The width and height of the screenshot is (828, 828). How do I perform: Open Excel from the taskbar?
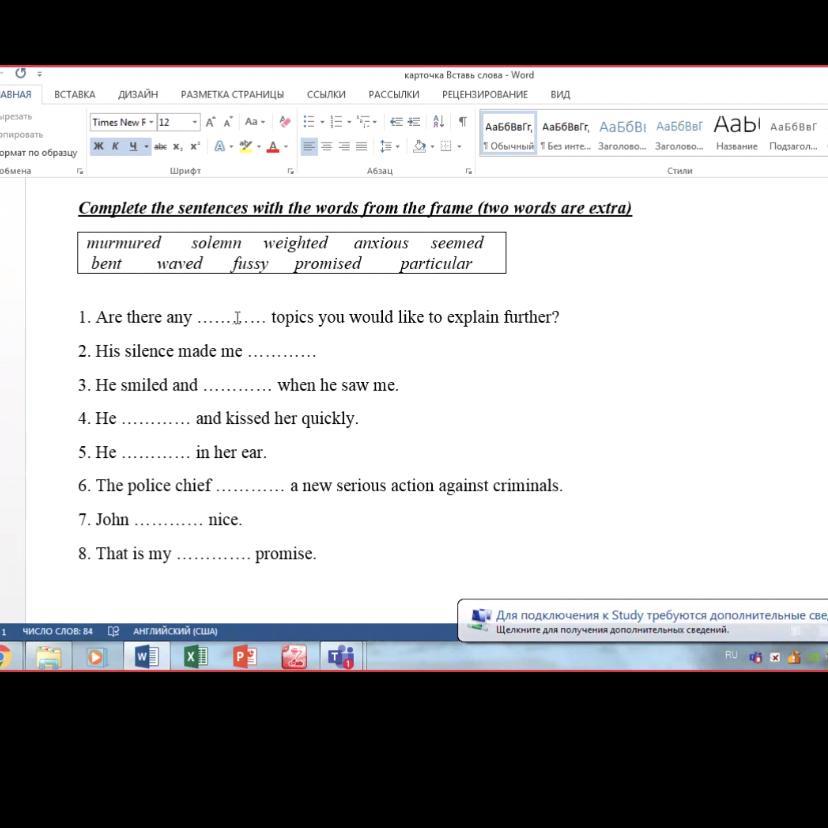coord(196,657)
